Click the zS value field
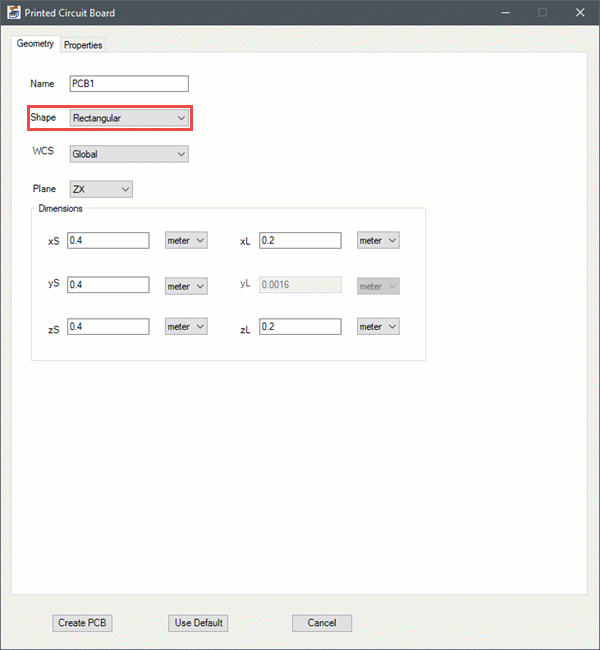600x650 pixels. pos(108,327)
